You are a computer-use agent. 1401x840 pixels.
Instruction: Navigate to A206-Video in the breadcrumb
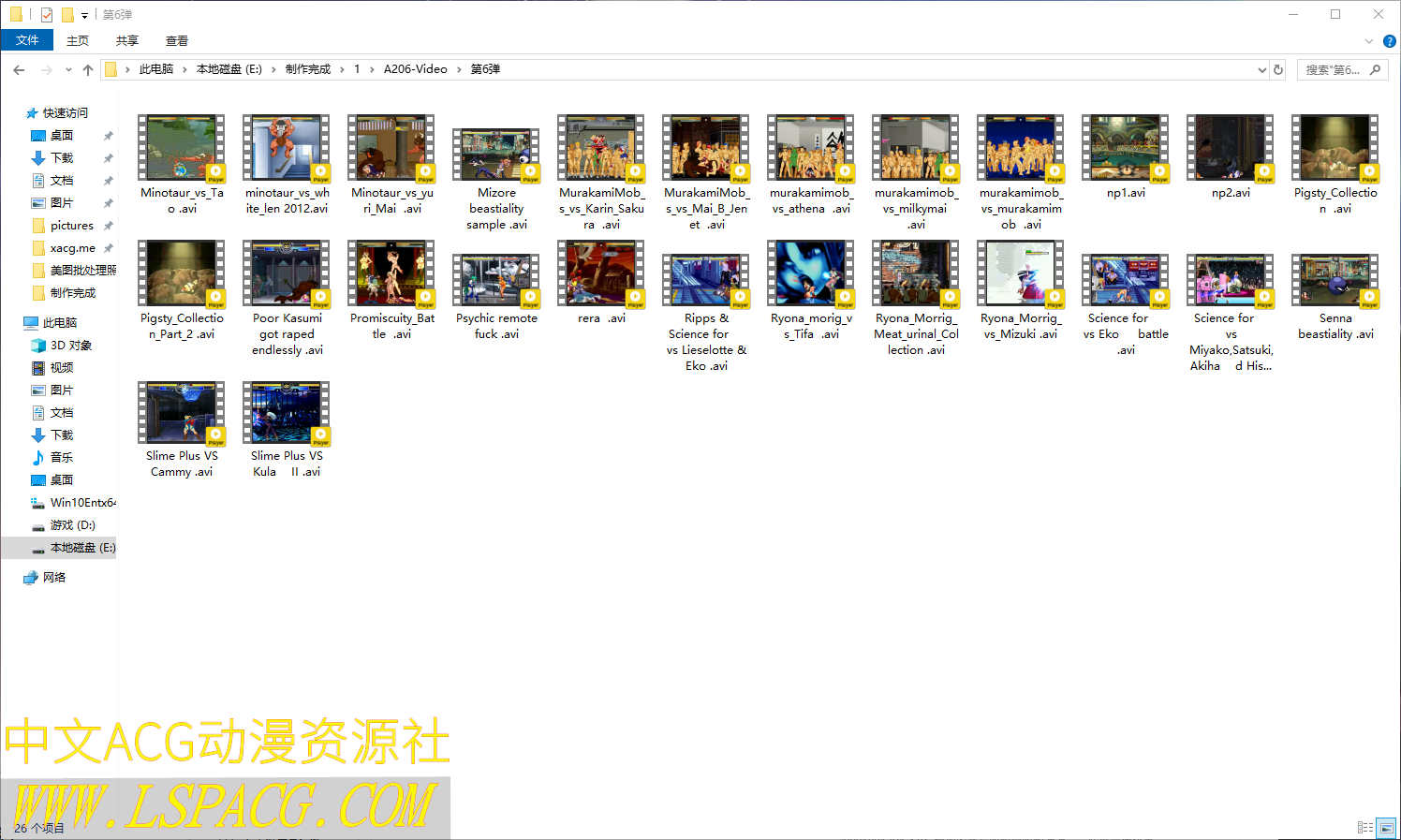tap(415, 69)
